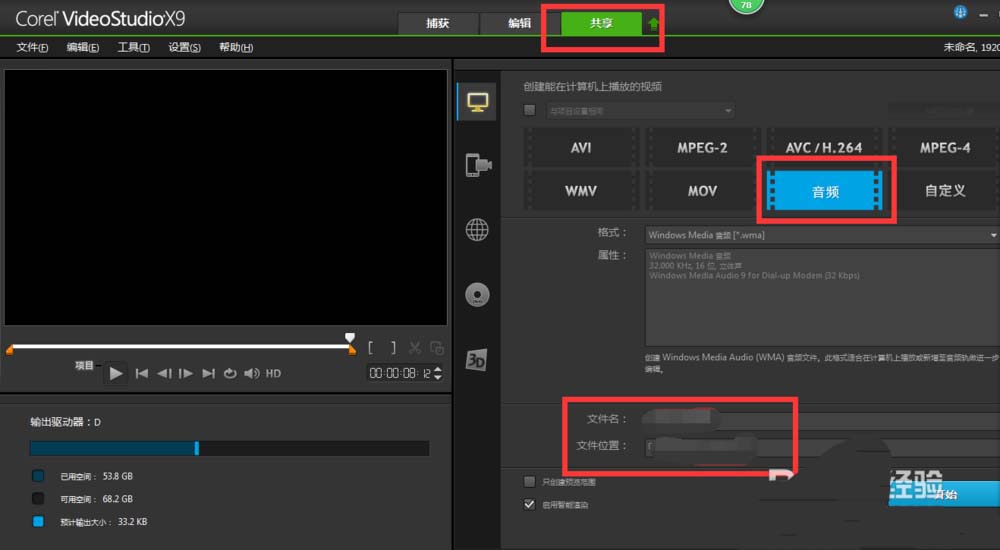Choose the Audio output format
1000x550 pixels.
coord(825,191)
